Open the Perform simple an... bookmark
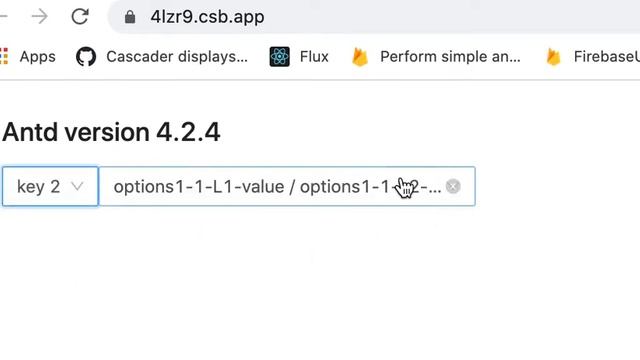 coord(450,57)
